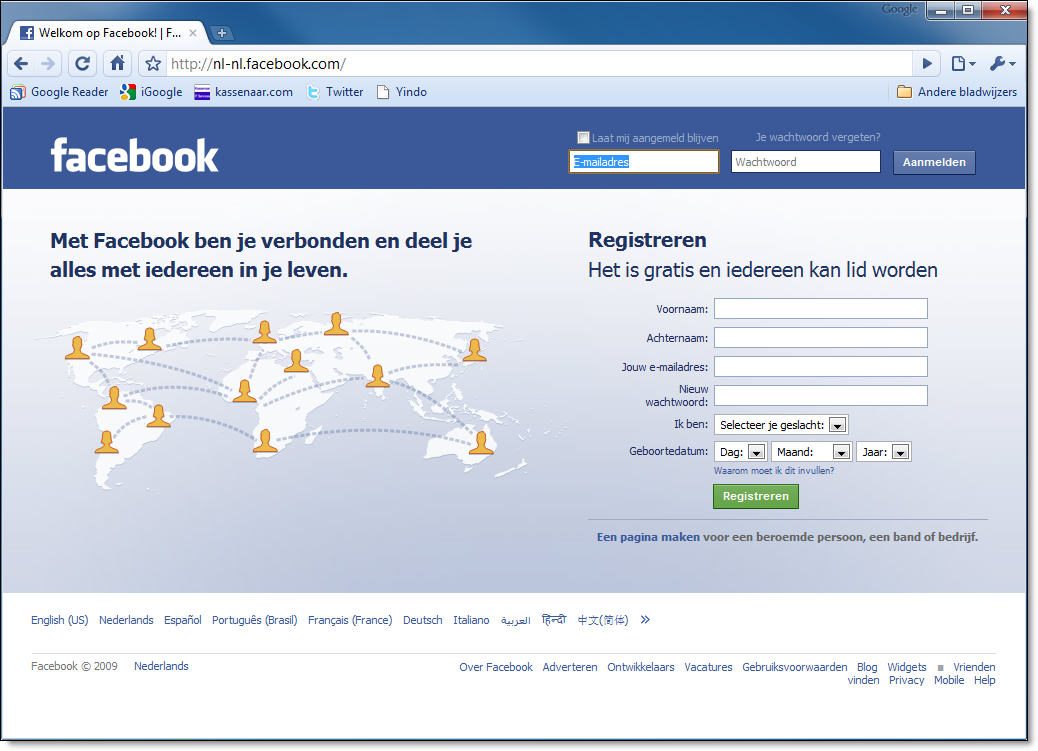Image resolution: width=1038 pixels, height=751 pixels.
Task: Open Help footer link
Action: tap(984, 680)
